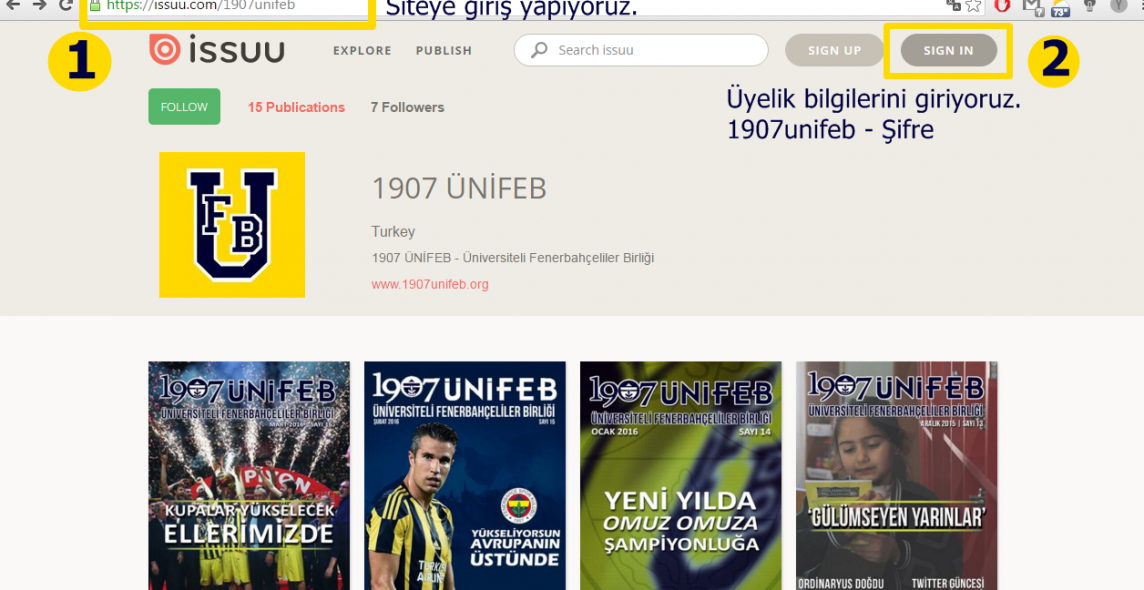Open the Publish menu
Screen dimensions: 1144x590
pyautogui.click(x=443, y=51)
